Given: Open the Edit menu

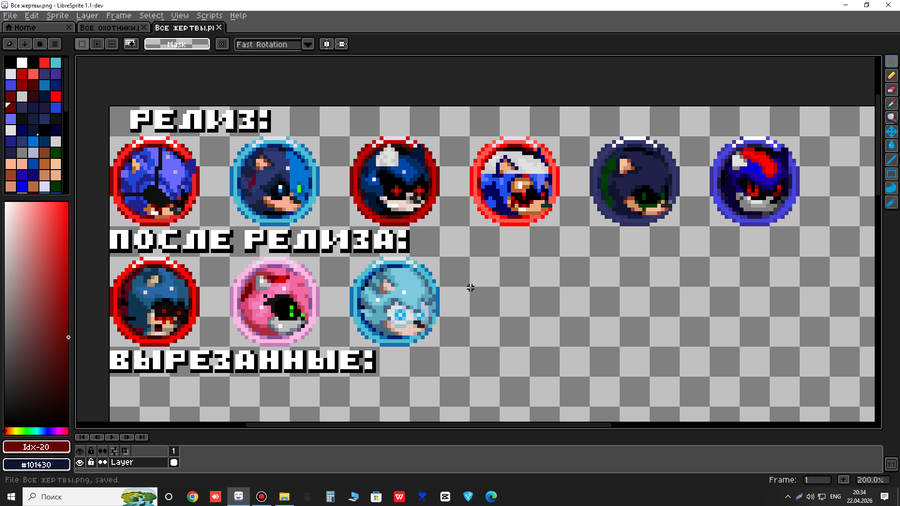Looking at the screenshot, I should (x=32, y=15).
